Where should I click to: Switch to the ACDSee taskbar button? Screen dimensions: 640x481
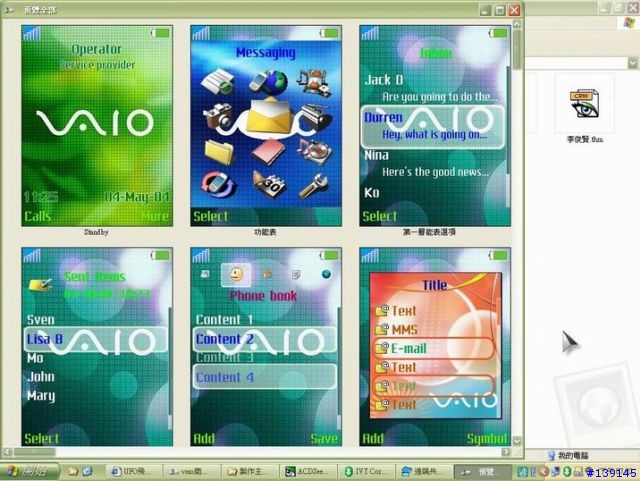click(308, 472)
